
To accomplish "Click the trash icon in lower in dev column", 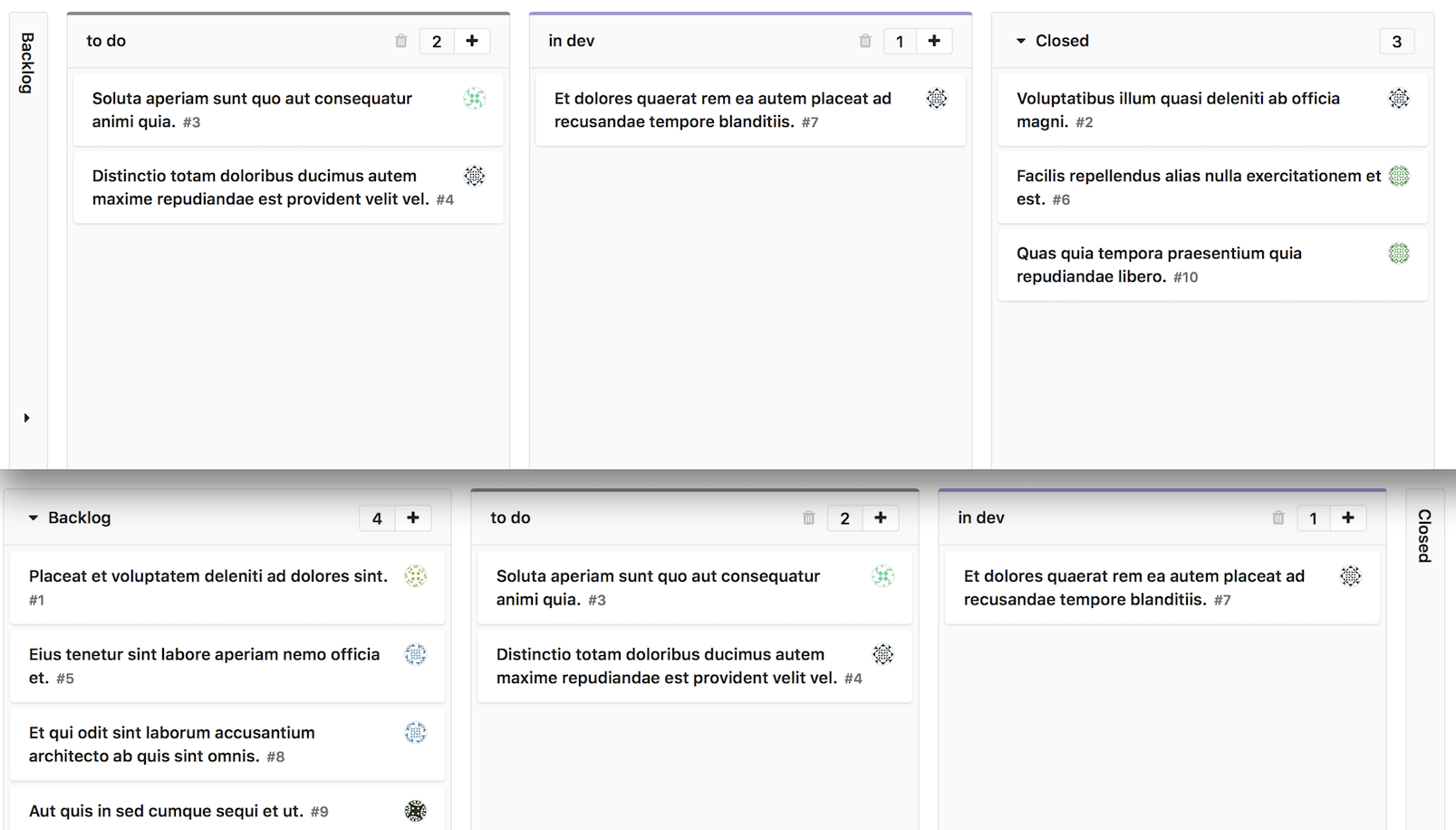I will pos(1278,517).
